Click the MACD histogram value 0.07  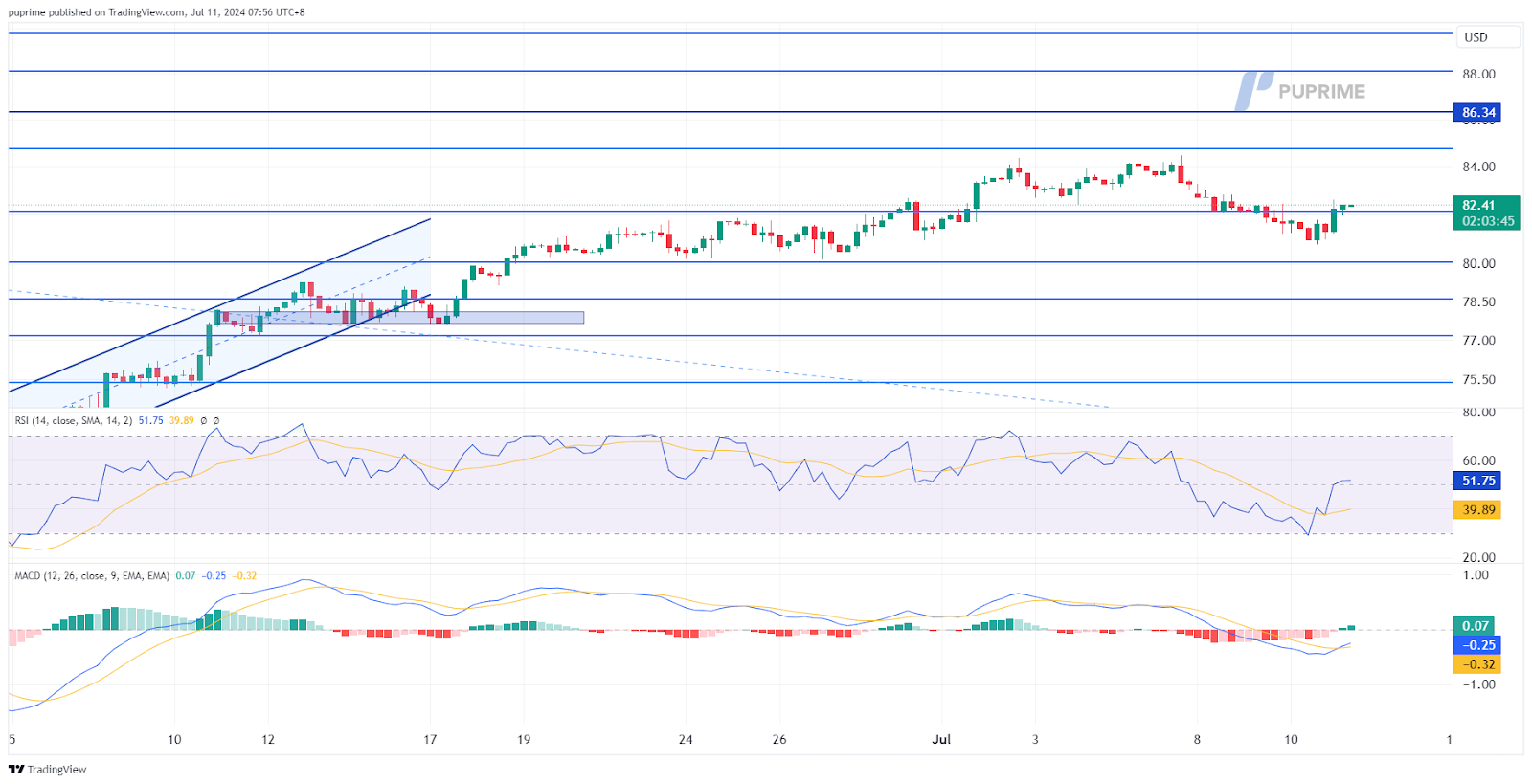1476,626
